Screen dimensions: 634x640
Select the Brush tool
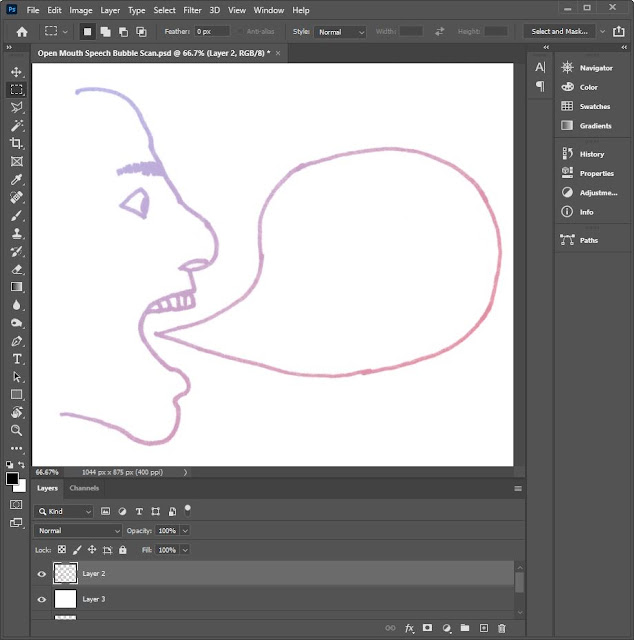16,215
